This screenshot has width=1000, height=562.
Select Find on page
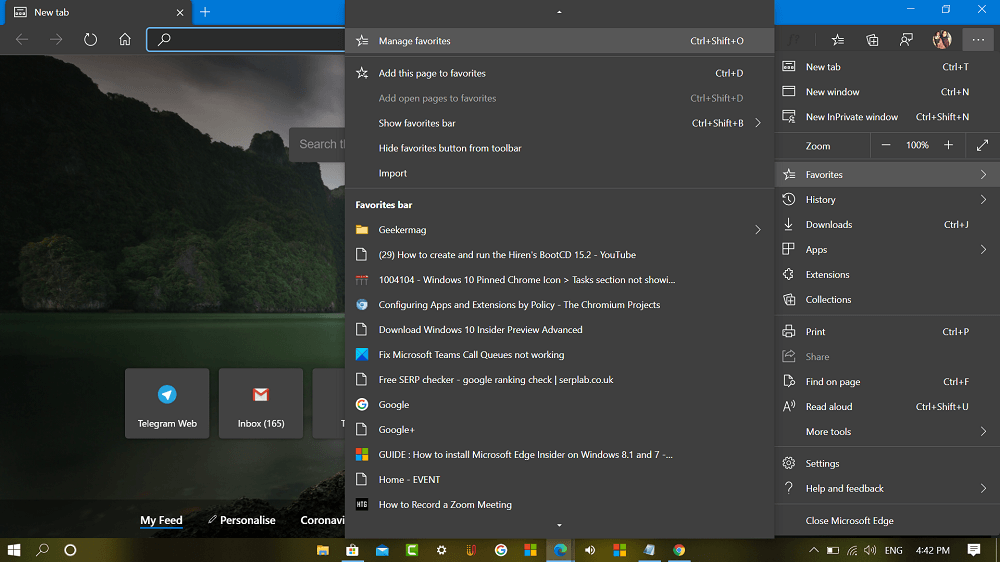coord(887,381)
